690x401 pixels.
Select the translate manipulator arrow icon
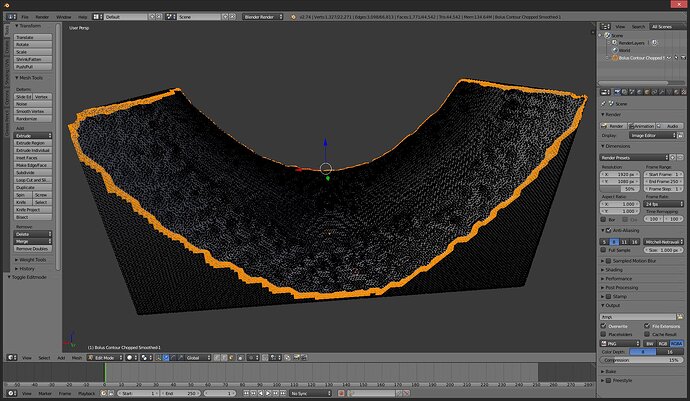[166, 357]
